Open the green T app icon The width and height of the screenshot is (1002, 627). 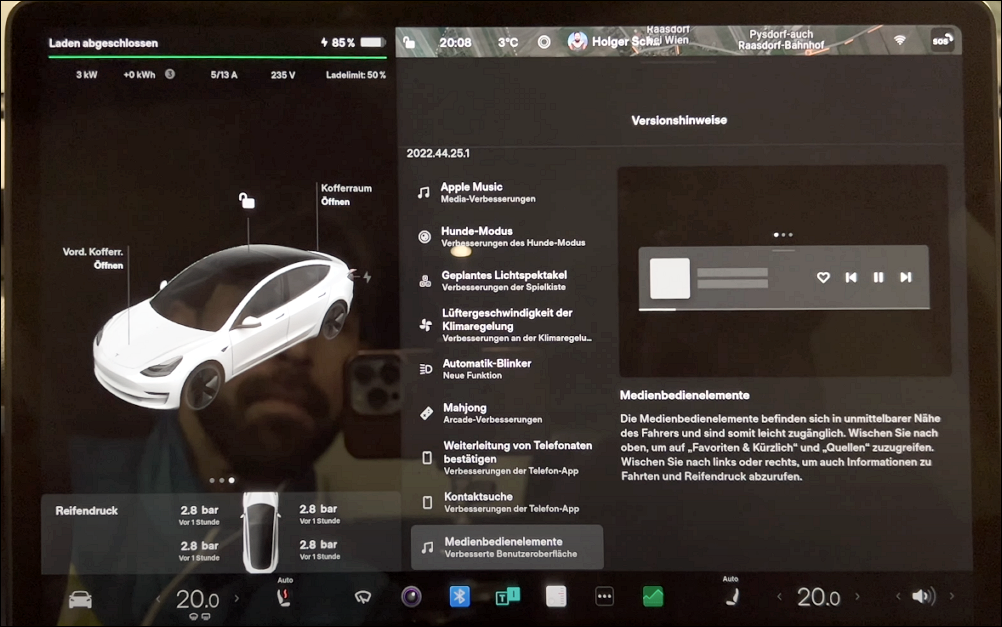pos(508,596)
